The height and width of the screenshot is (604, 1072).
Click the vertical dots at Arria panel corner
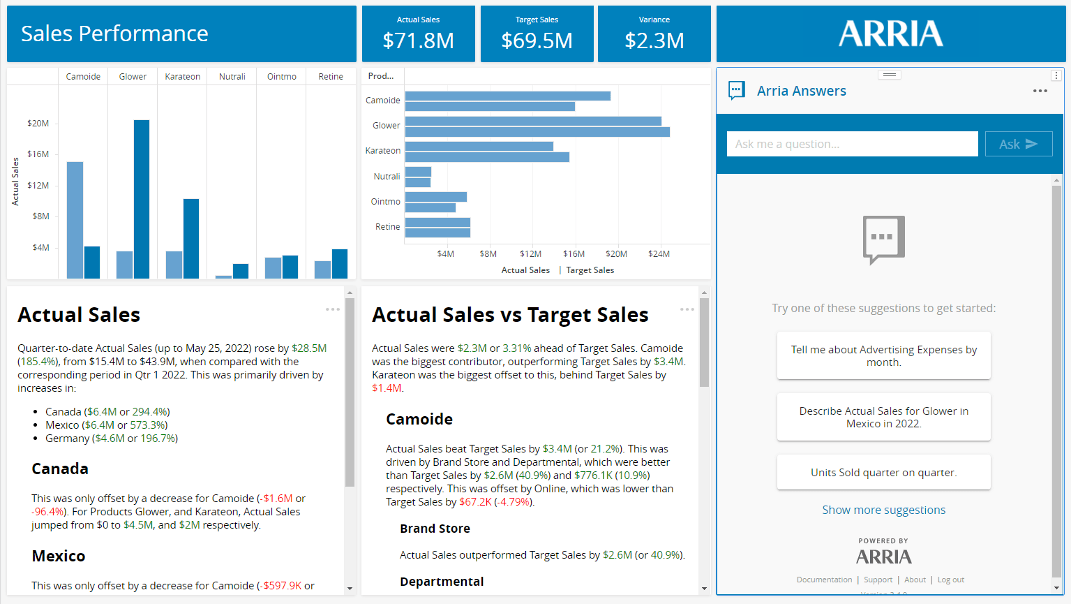[1056, 76]
